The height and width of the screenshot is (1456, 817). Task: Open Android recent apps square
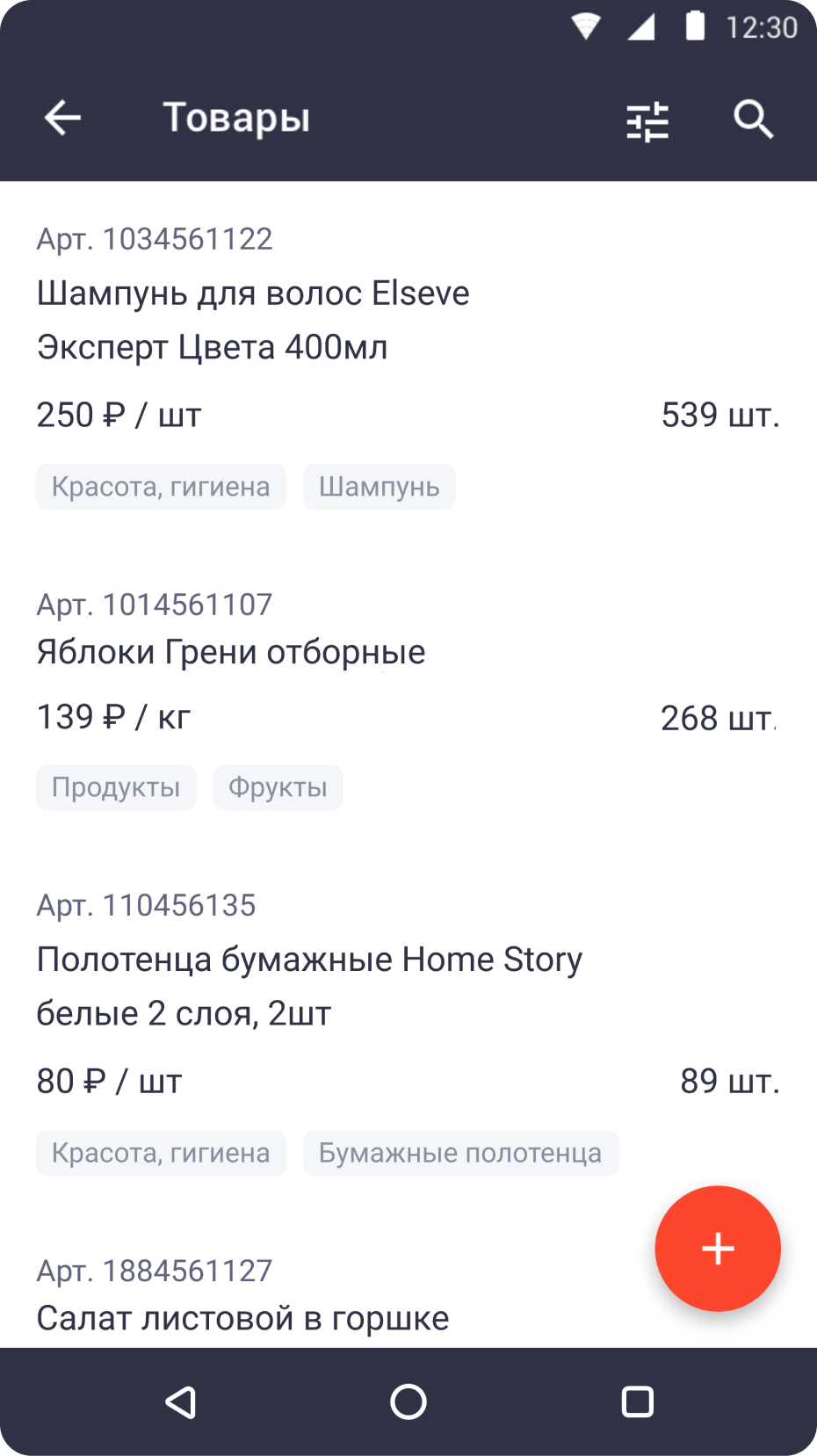(x=637, y=1402)
